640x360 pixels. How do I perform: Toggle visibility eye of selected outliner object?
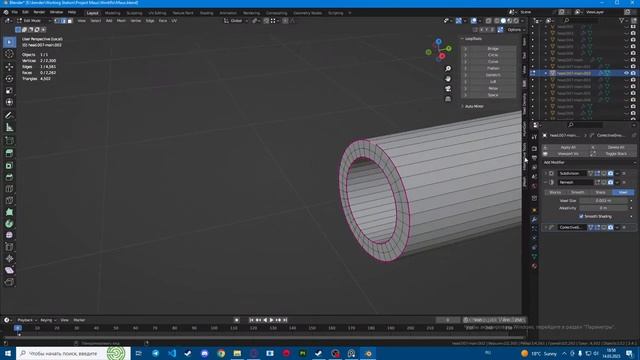coord(626,73)
